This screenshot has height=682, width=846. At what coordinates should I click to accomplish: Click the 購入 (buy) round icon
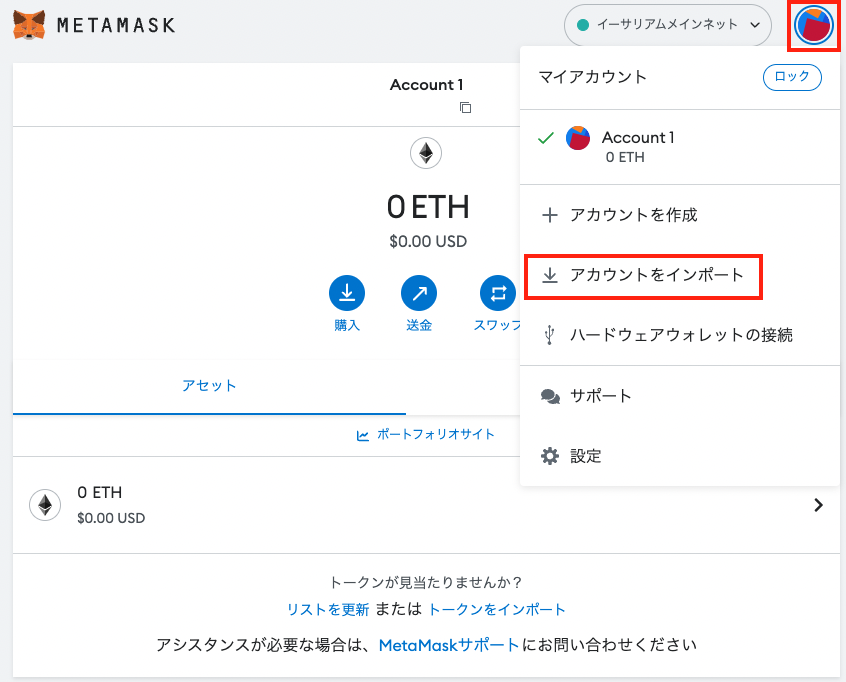coord(347,293)
